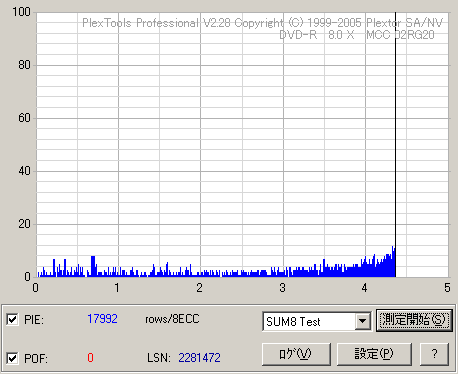Image resolution: width=458 pixels, height=374 pixels.
Task: Click the DVD-R 8.0 X label
Action: pos(316,35)
